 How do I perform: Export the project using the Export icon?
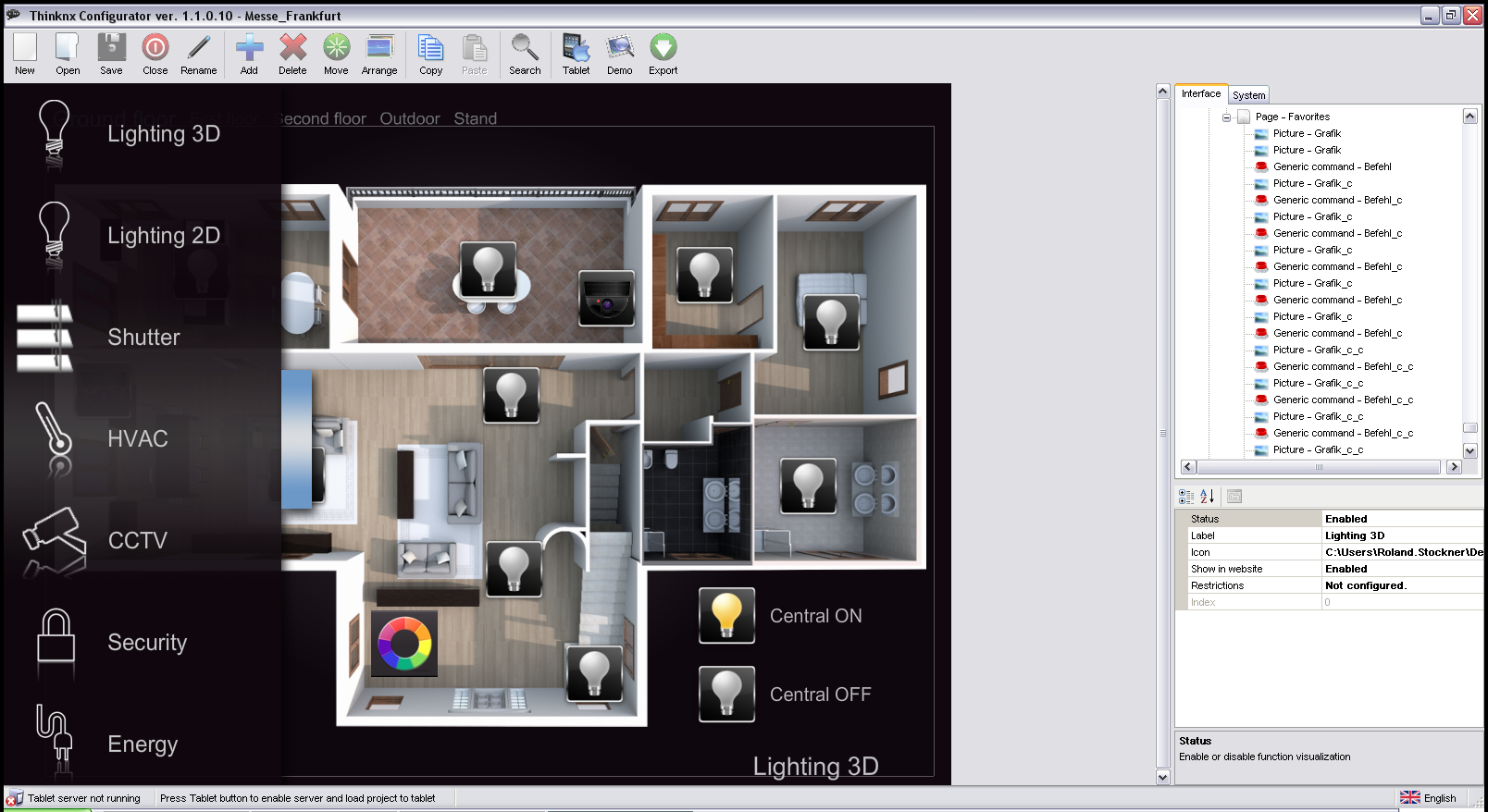pos(663,54)
